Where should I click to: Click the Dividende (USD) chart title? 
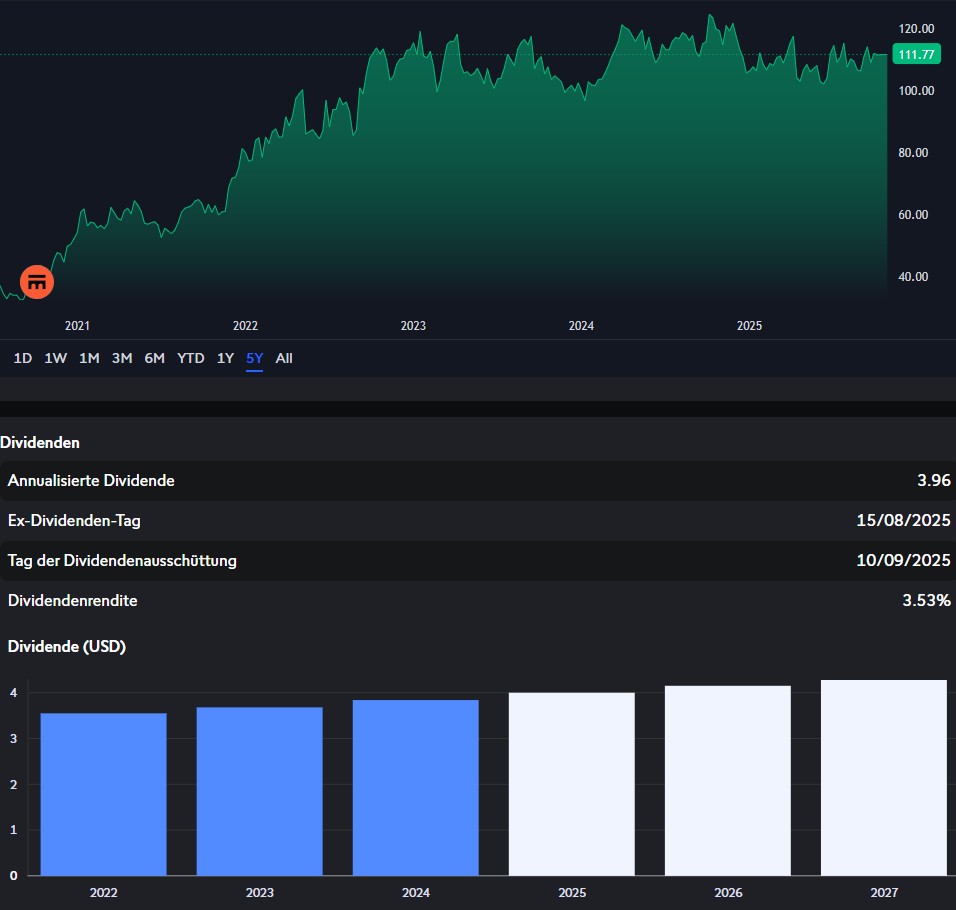tap(67, 647)
